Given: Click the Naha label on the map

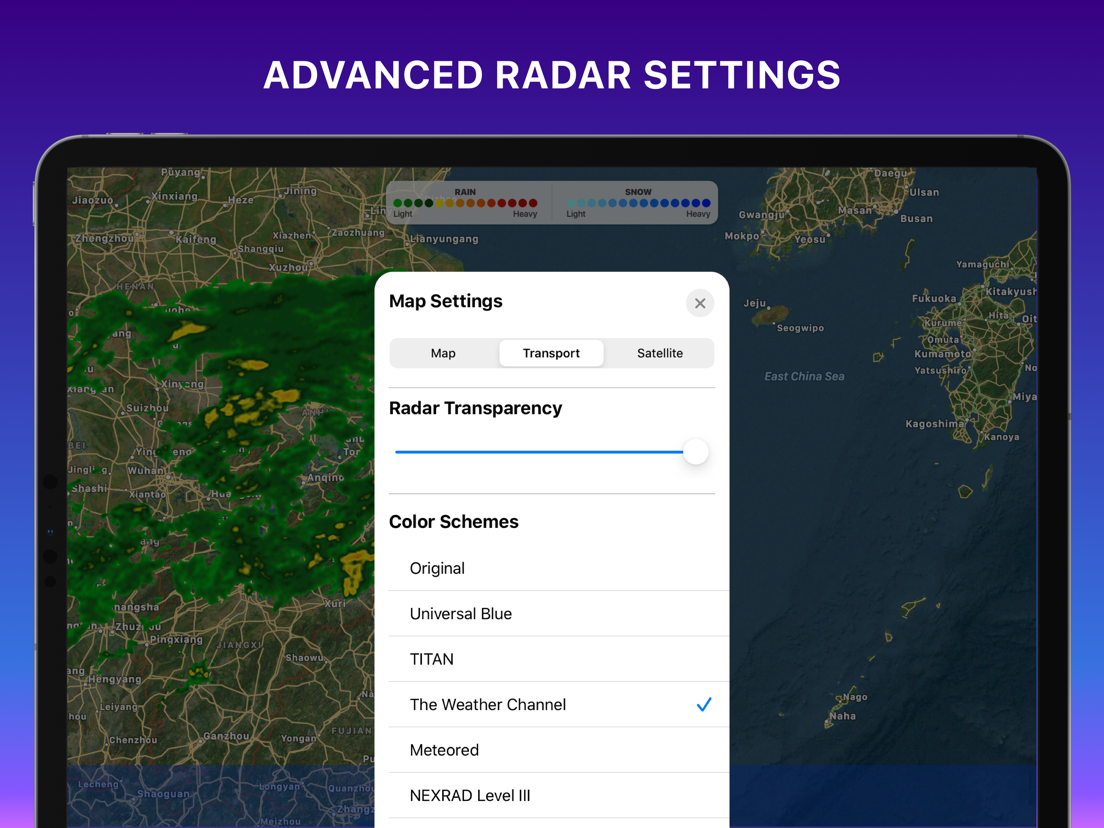Looking at the screenshot, I should (842, 716).
